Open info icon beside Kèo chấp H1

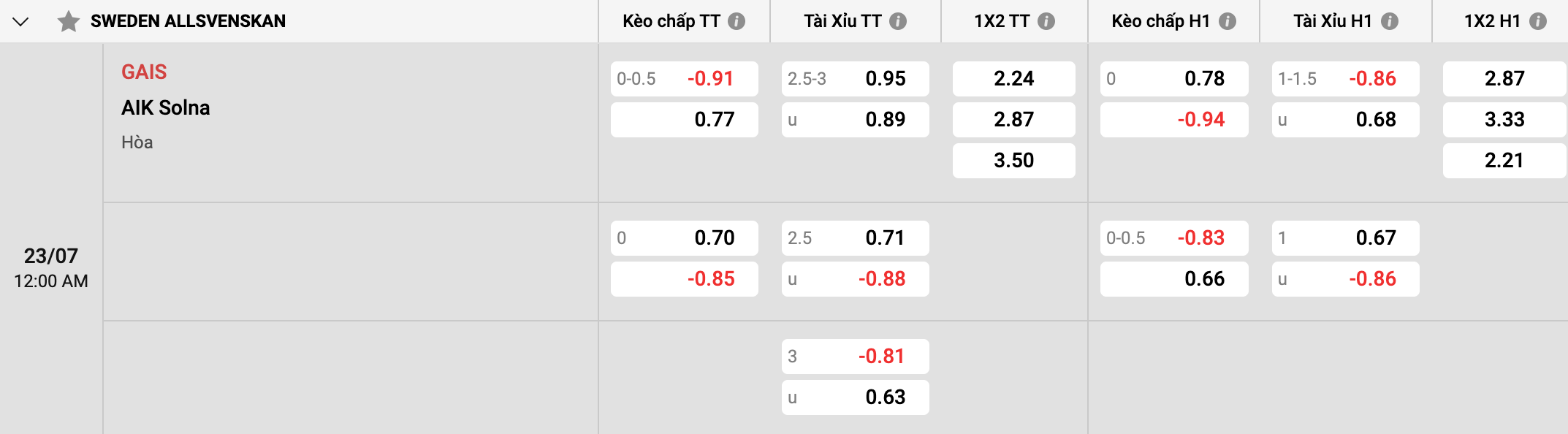click(1228, 21)
